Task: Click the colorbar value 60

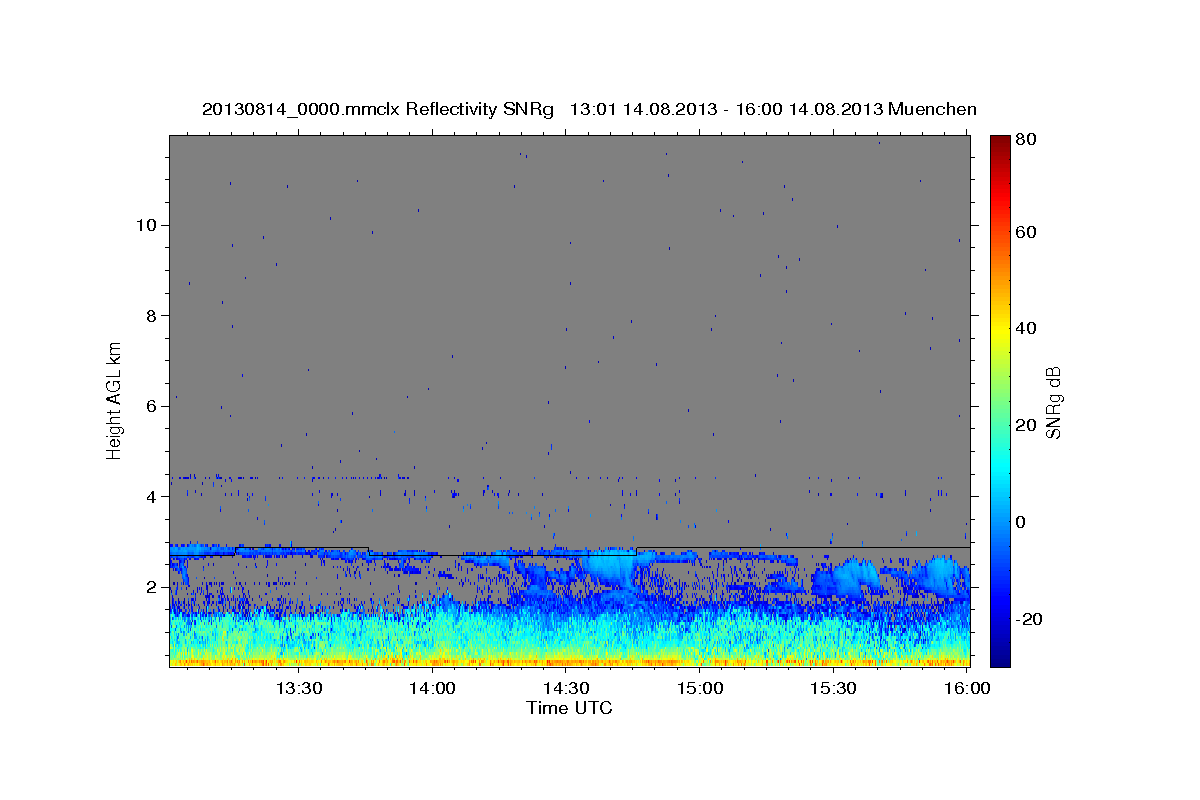Action: click(x=1027, y=232)
